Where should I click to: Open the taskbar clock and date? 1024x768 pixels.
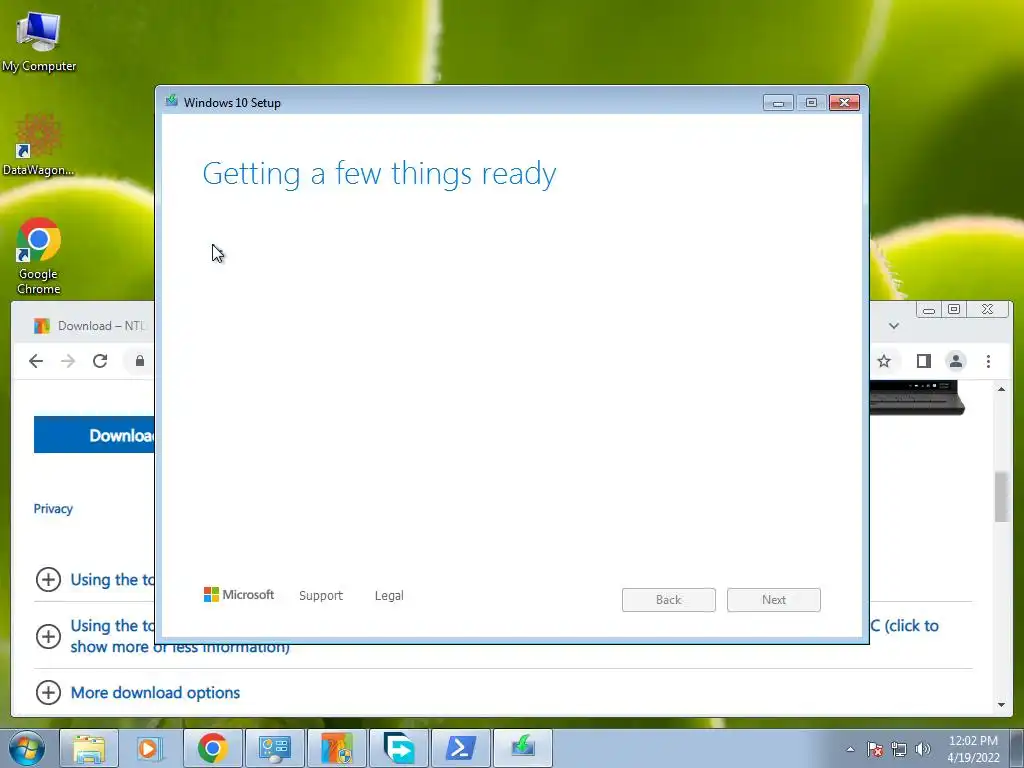(x=973, y=749)
